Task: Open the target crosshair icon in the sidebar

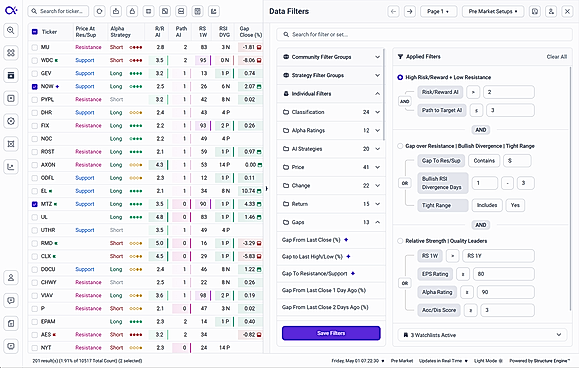Action: [x=11, y=121]
